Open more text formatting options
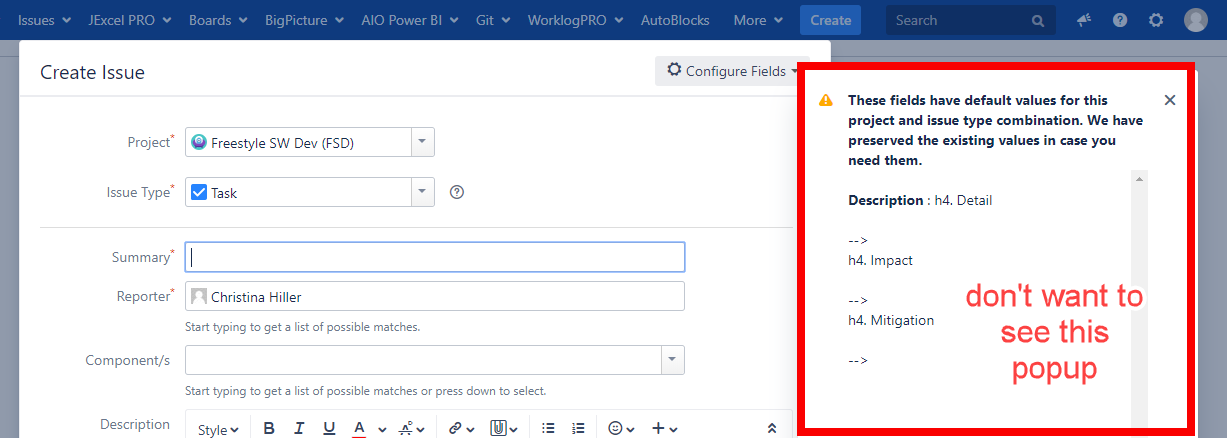Screen dimensions: 1227x438 coord(409,428)
